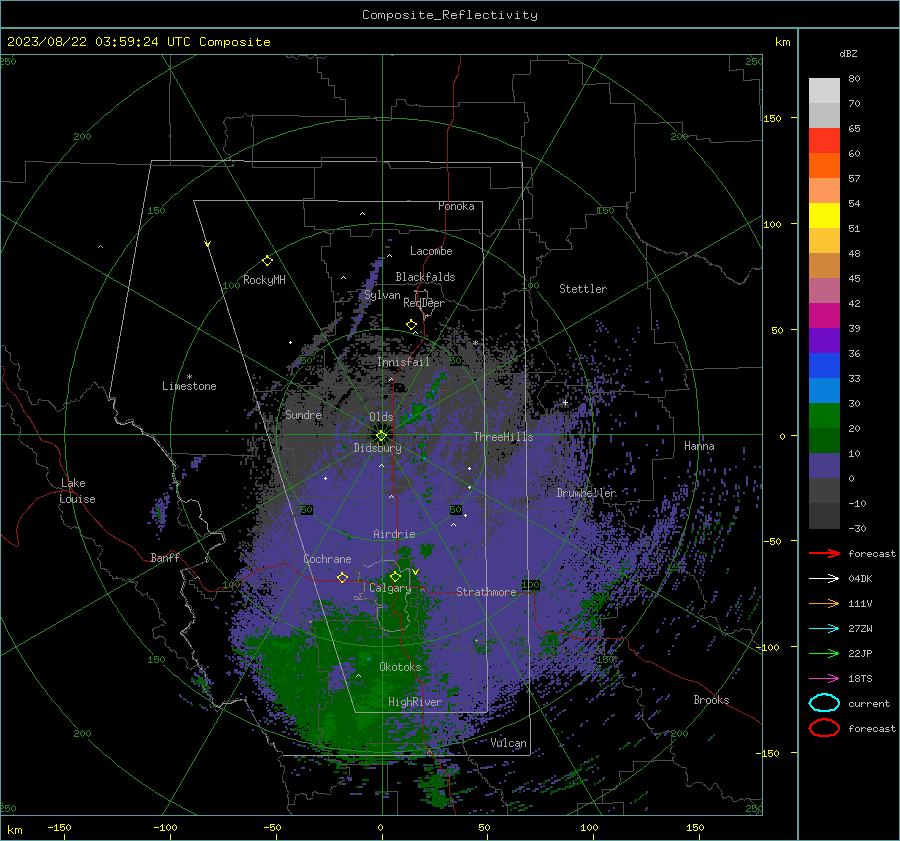The height and width of the screenshot is (841, 900).
Task: Click the orange 111V arrow icon
Action: (x=824, y=603)
